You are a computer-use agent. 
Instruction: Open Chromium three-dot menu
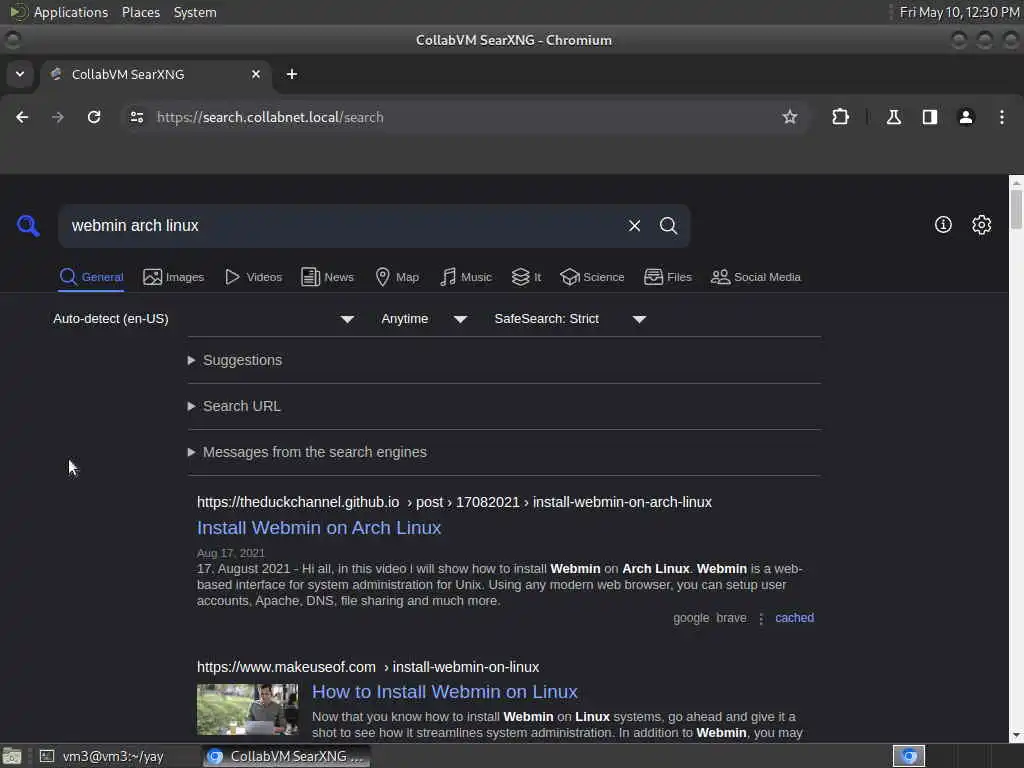click(x=1001, y=117)
